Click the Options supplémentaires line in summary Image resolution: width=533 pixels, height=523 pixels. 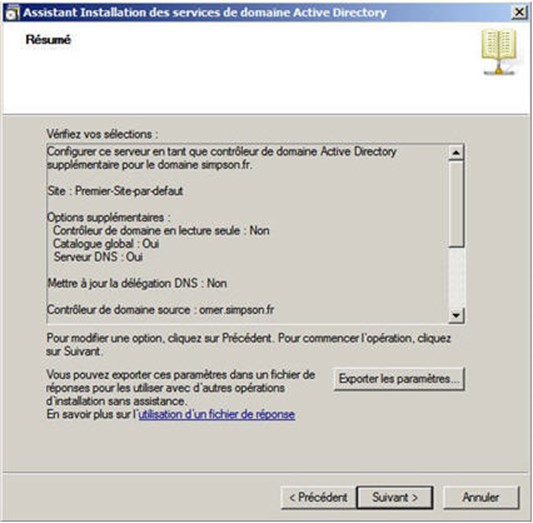108,217
